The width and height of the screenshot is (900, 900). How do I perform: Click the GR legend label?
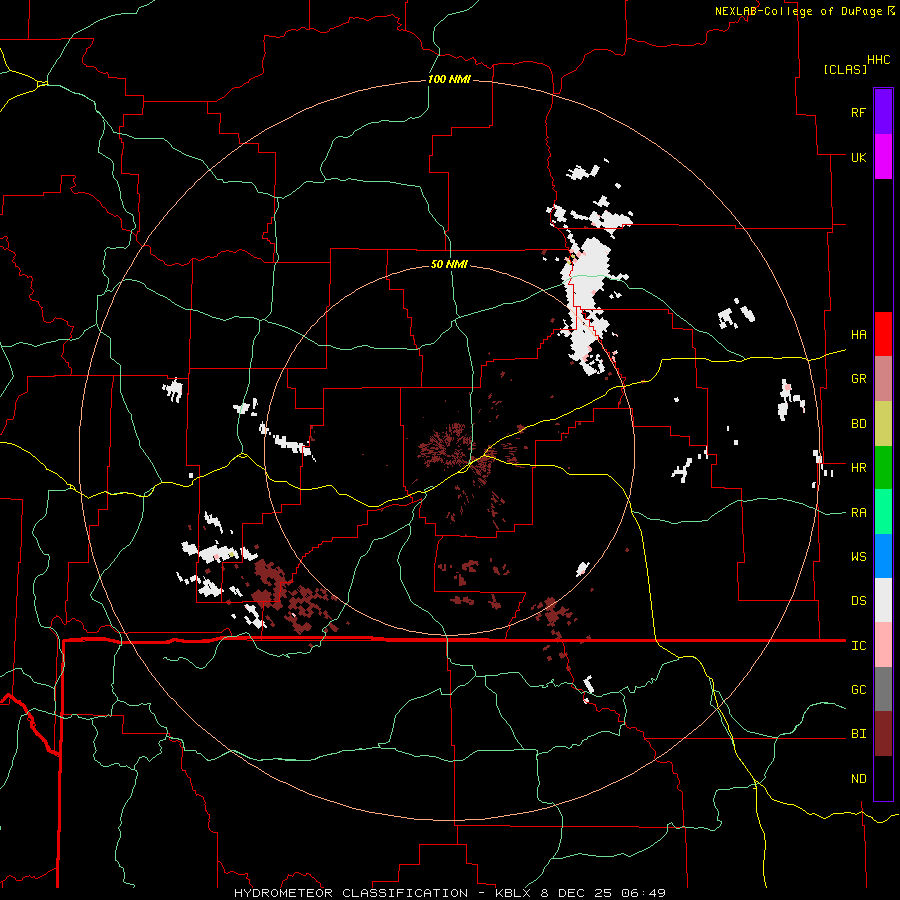858,379
